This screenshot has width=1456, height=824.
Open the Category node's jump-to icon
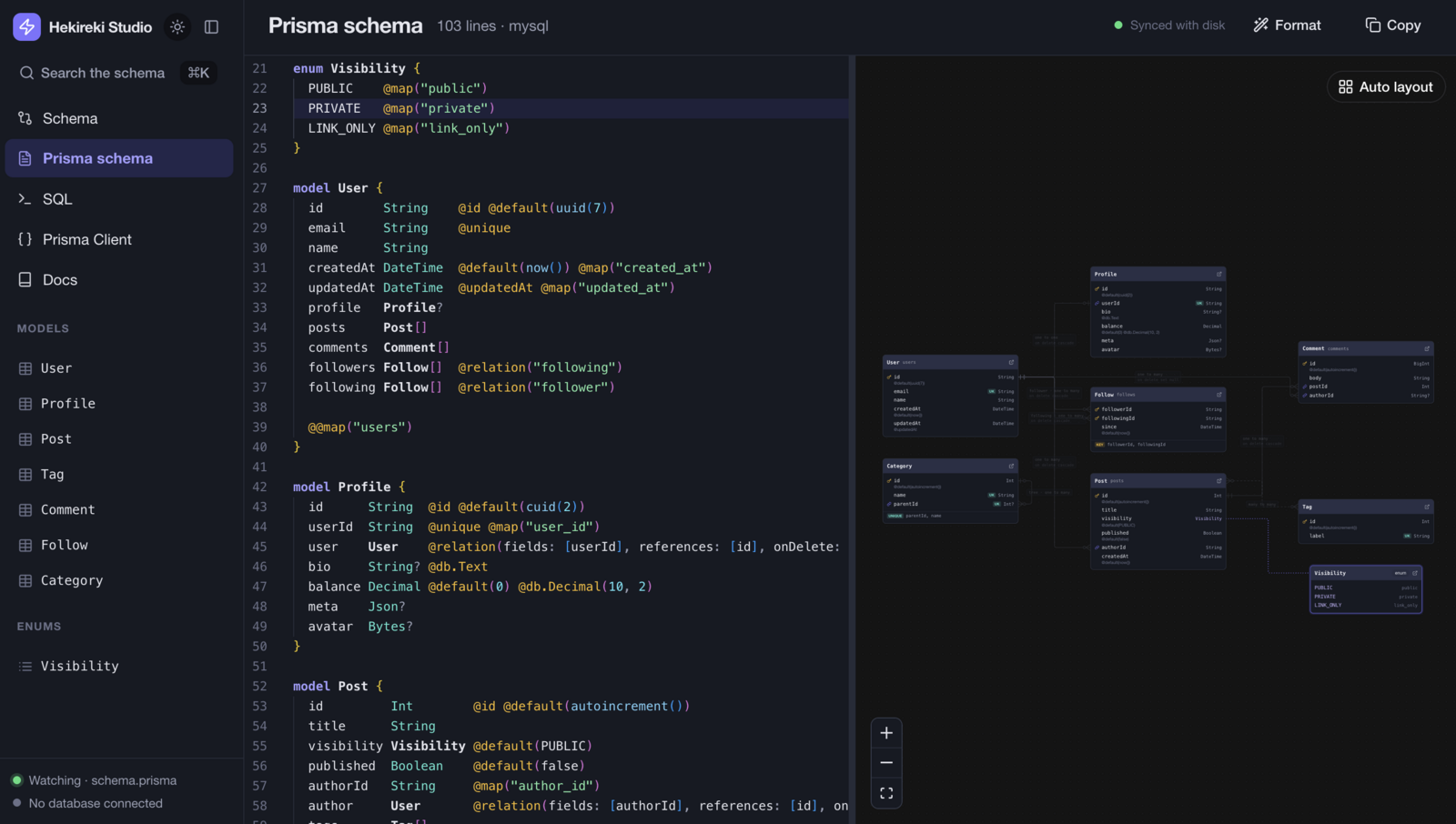click(x=1011, y=466)
